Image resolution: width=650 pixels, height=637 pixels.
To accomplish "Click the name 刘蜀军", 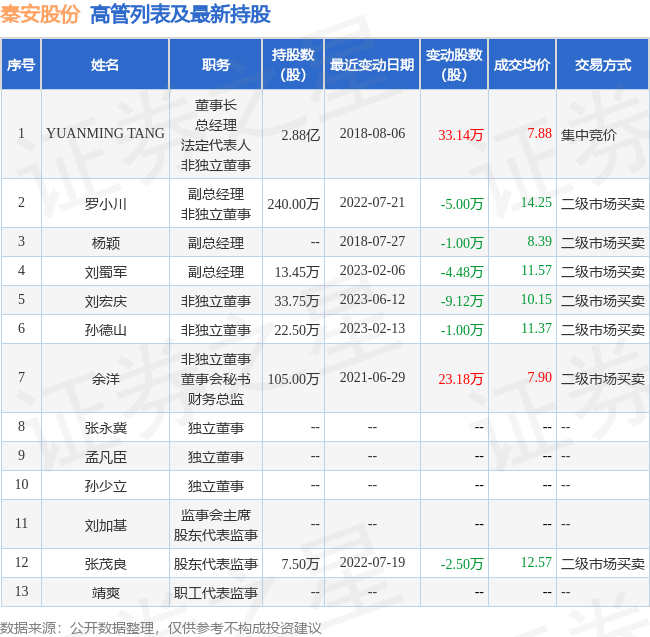I will [x=105, y=272].
